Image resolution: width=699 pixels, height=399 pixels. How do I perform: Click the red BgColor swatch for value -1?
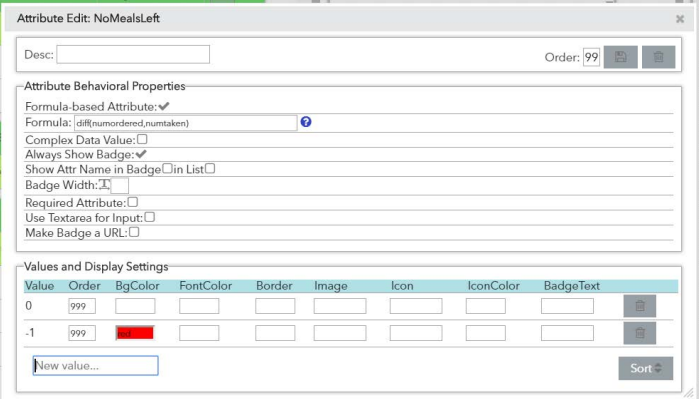point(135,333)
